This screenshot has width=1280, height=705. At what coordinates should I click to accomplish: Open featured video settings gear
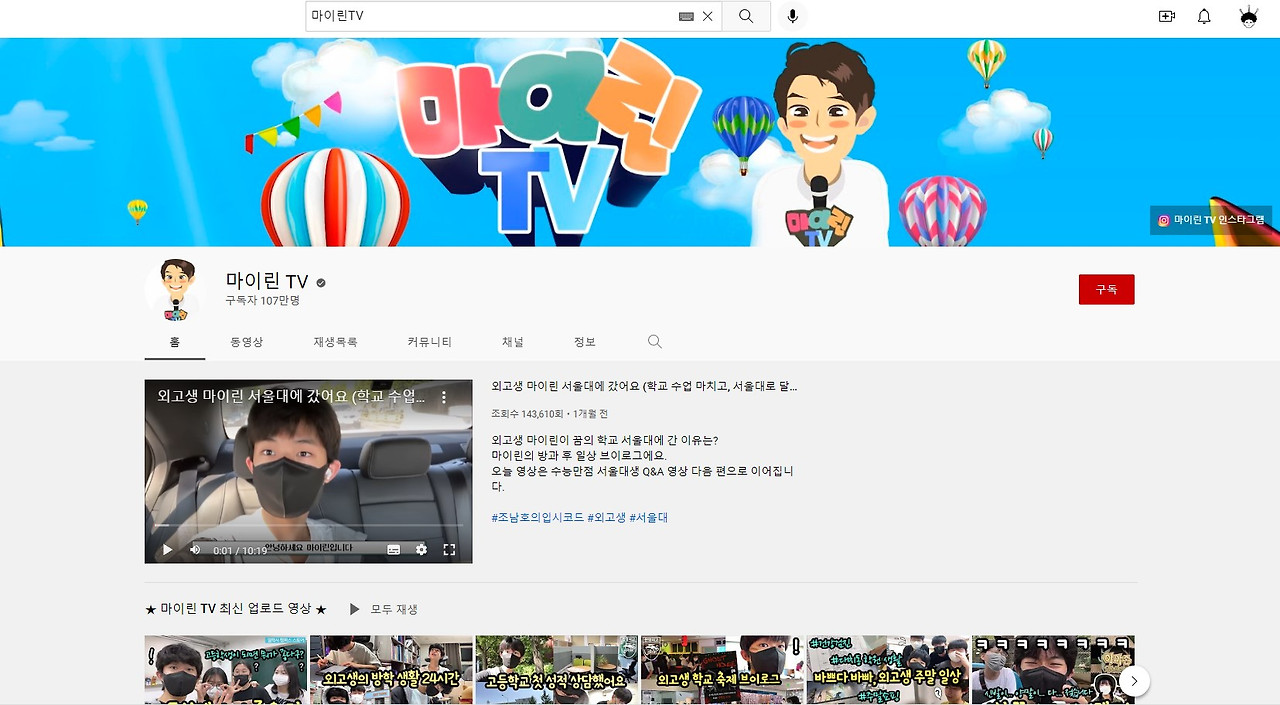tap(421, 550)
